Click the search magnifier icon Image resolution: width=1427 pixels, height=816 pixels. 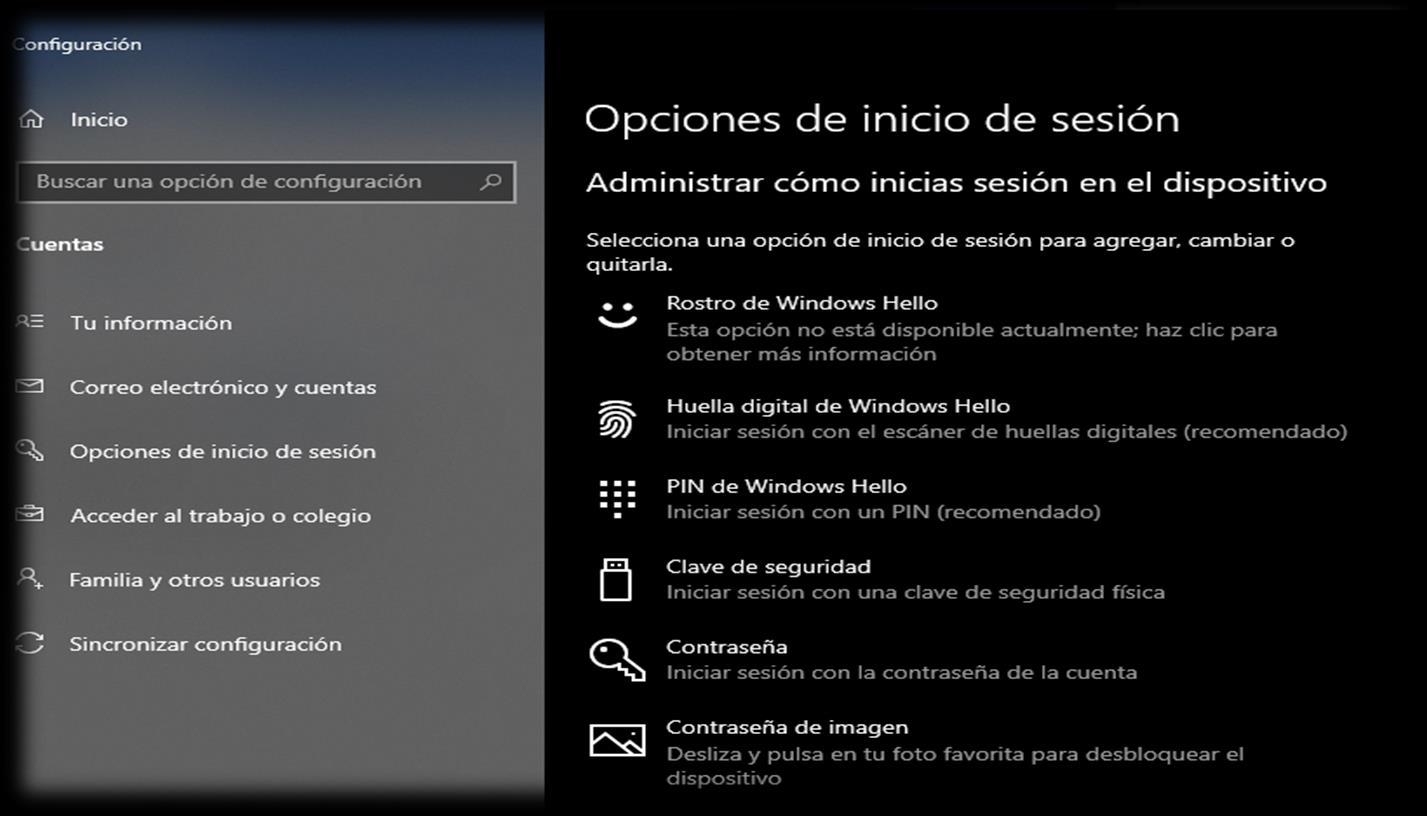tap(490, 182)
